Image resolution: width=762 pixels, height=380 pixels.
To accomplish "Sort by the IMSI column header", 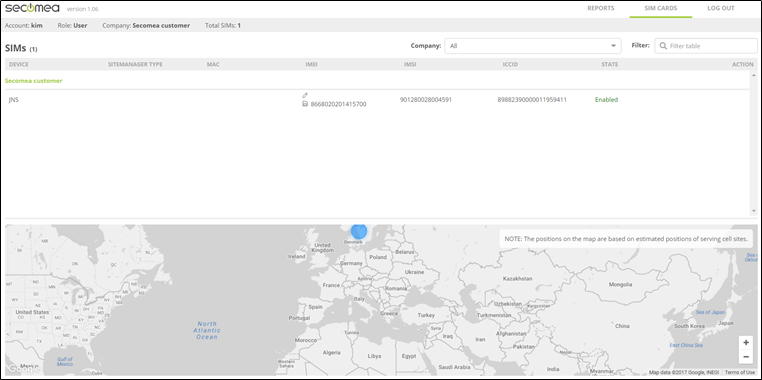I will coord(410,65).
